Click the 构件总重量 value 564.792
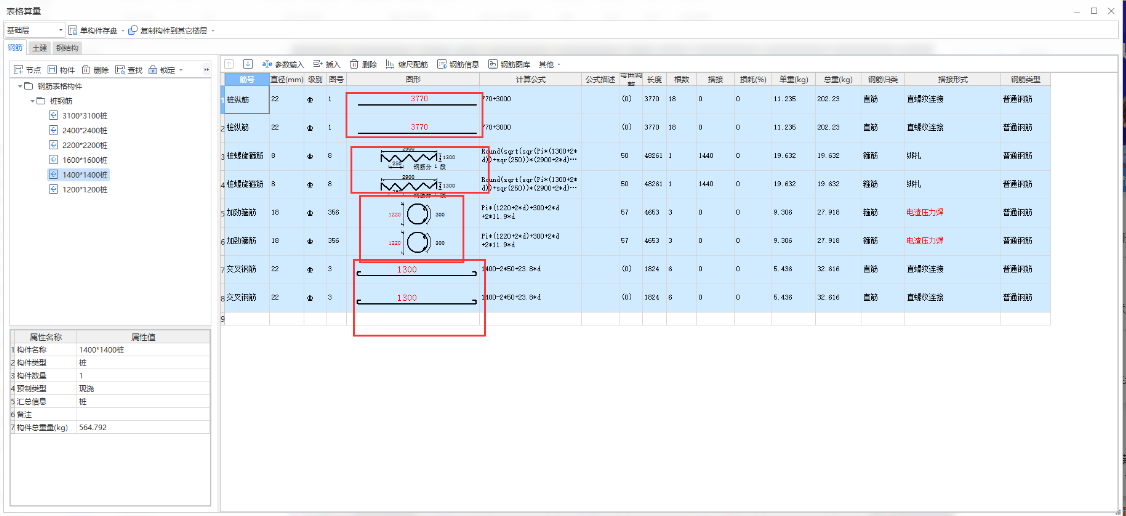Viewport: 1126px width, 516px height. [x=143, y=427]
